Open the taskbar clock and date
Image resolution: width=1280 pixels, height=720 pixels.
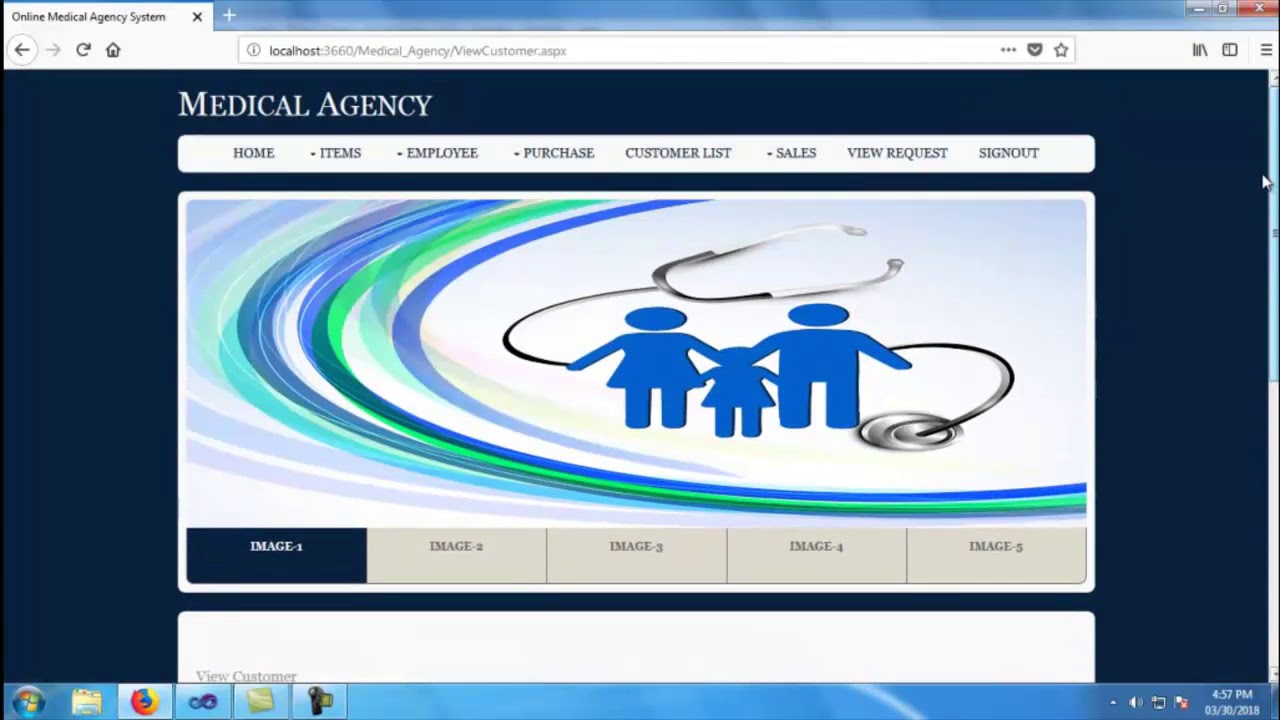click(1232, 702)
